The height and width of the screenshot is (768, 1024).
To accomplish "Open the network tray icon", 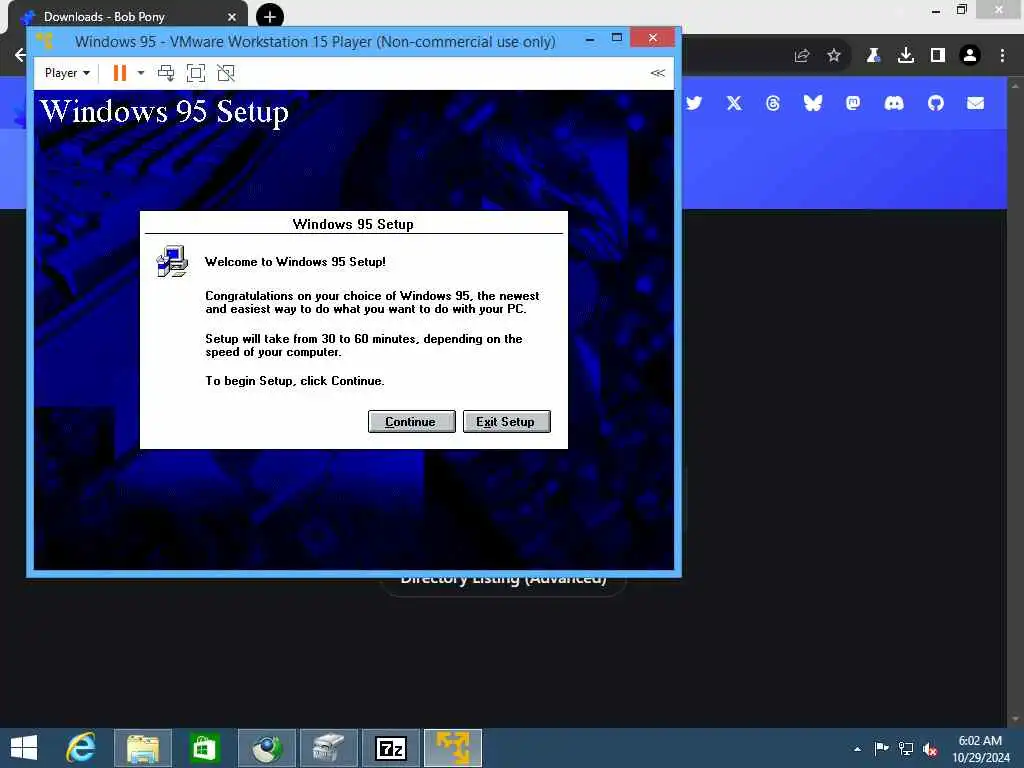I will 906,748.
